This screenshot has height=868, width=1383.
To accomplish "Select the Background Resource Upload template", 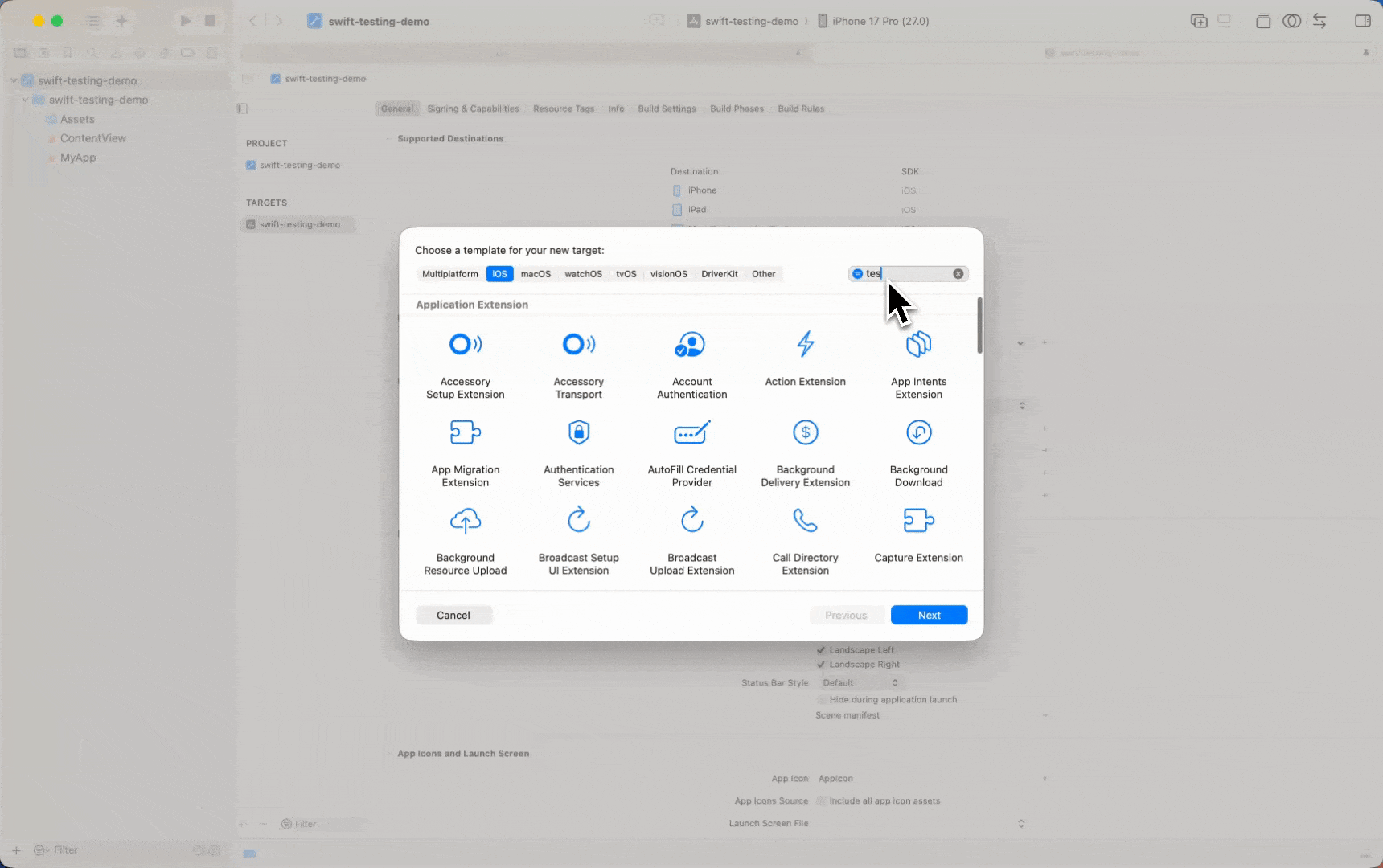I will coord(465,541).
